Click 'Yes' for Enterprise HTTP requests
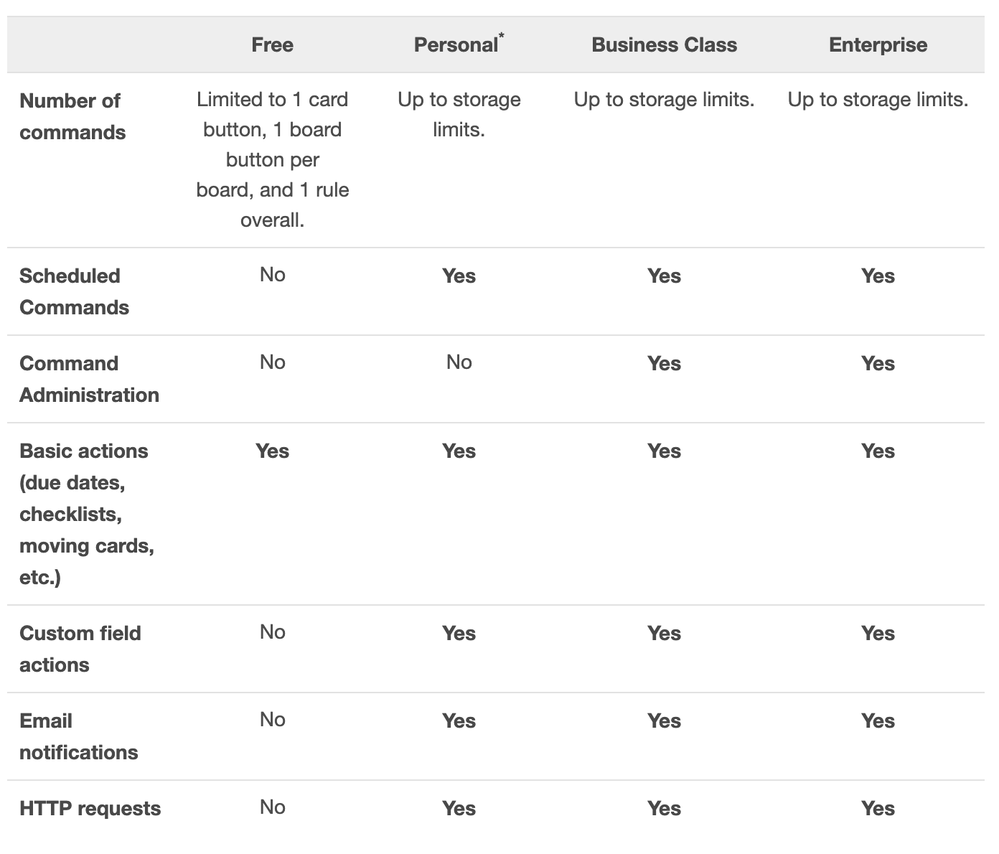This screenshot has height=854, width=999. pos(877,808)
